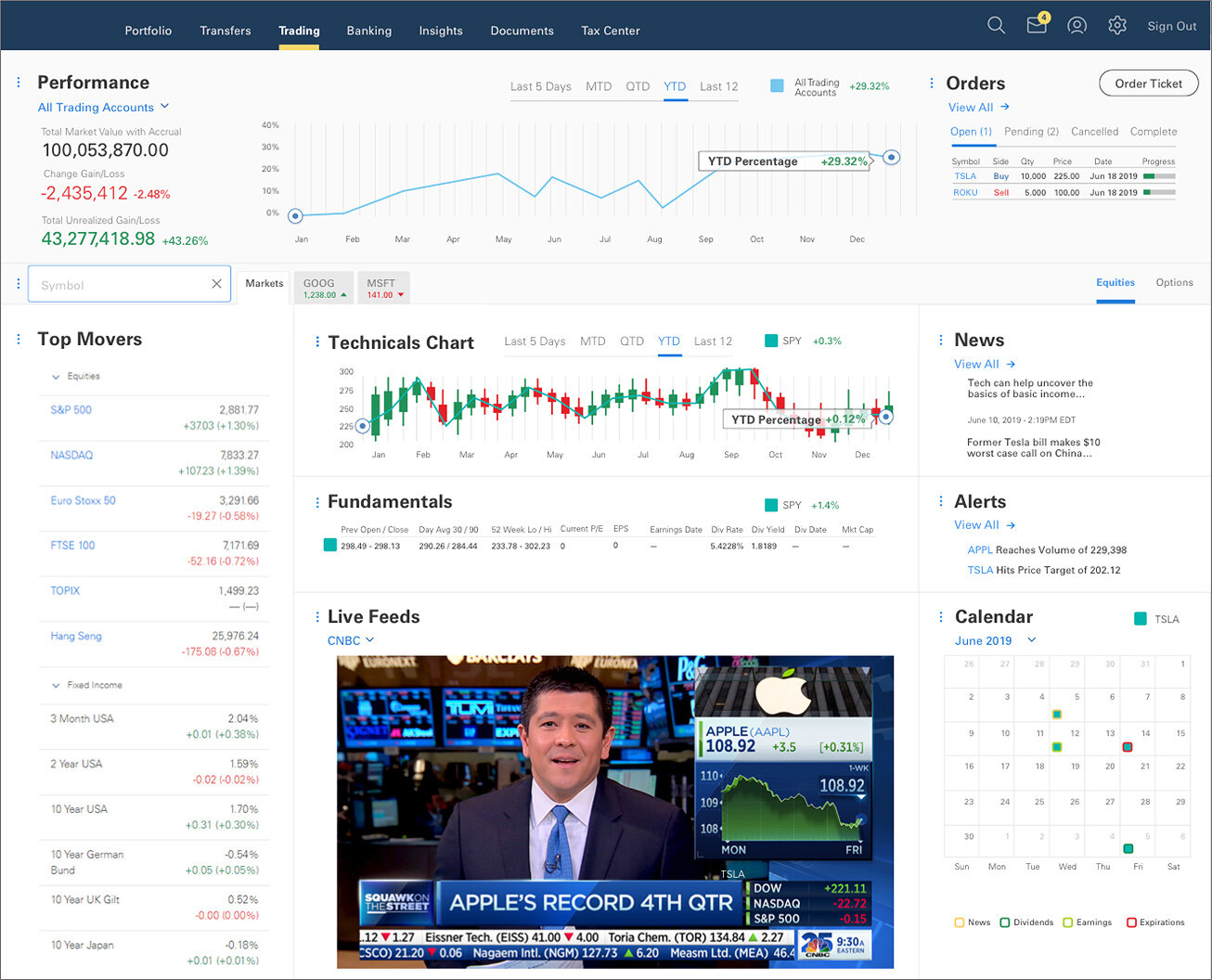Open Alerts panel three-dot menu
Image resolution: width=1212 pixels, height=980 pixels.
[941, 502]
